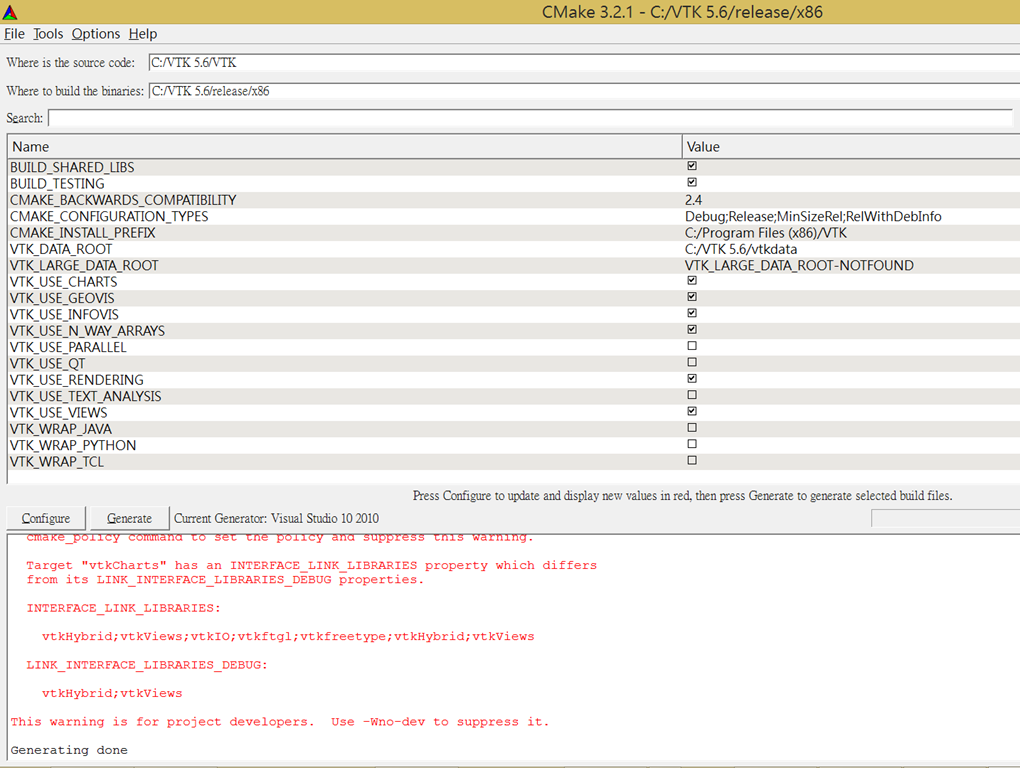Select the VTK_USE_QT entry name
The image size is (1020, 768).
[47, 364]
